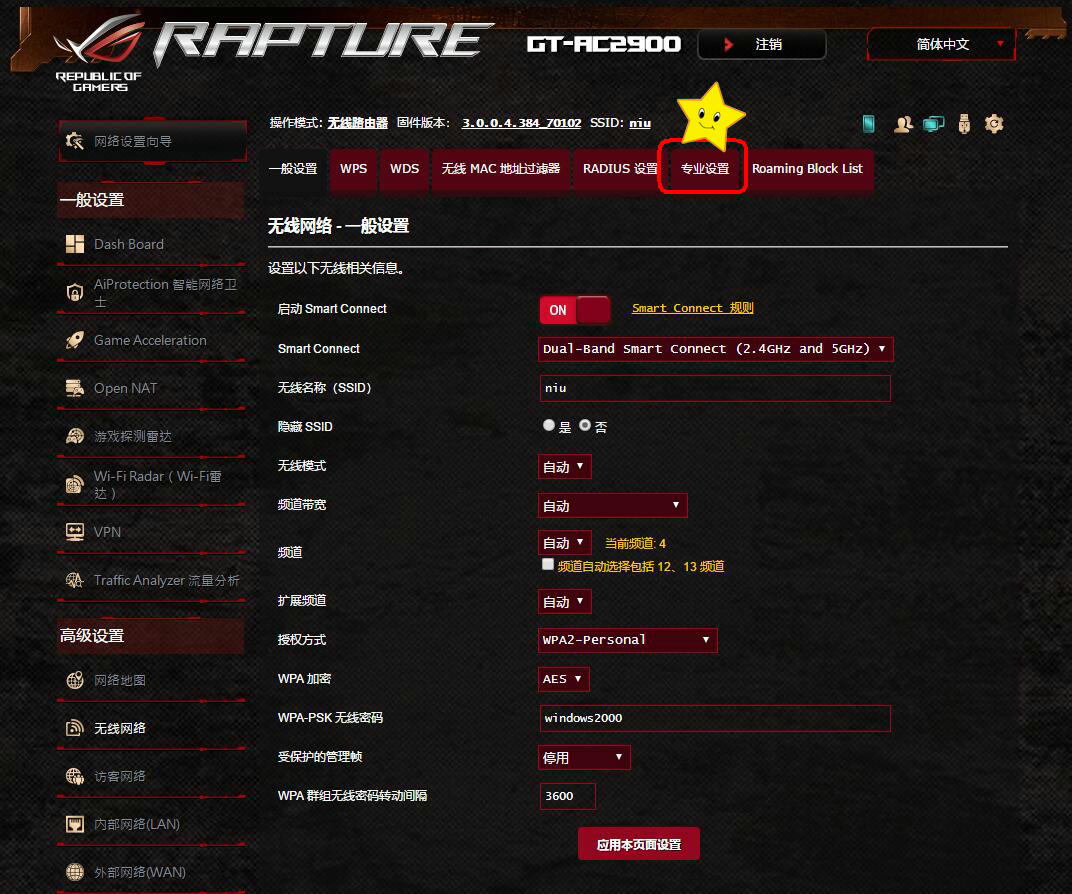
Task: Open the 授权方式 WPA2-Personal dropdown
Action: tap(627, 640)
